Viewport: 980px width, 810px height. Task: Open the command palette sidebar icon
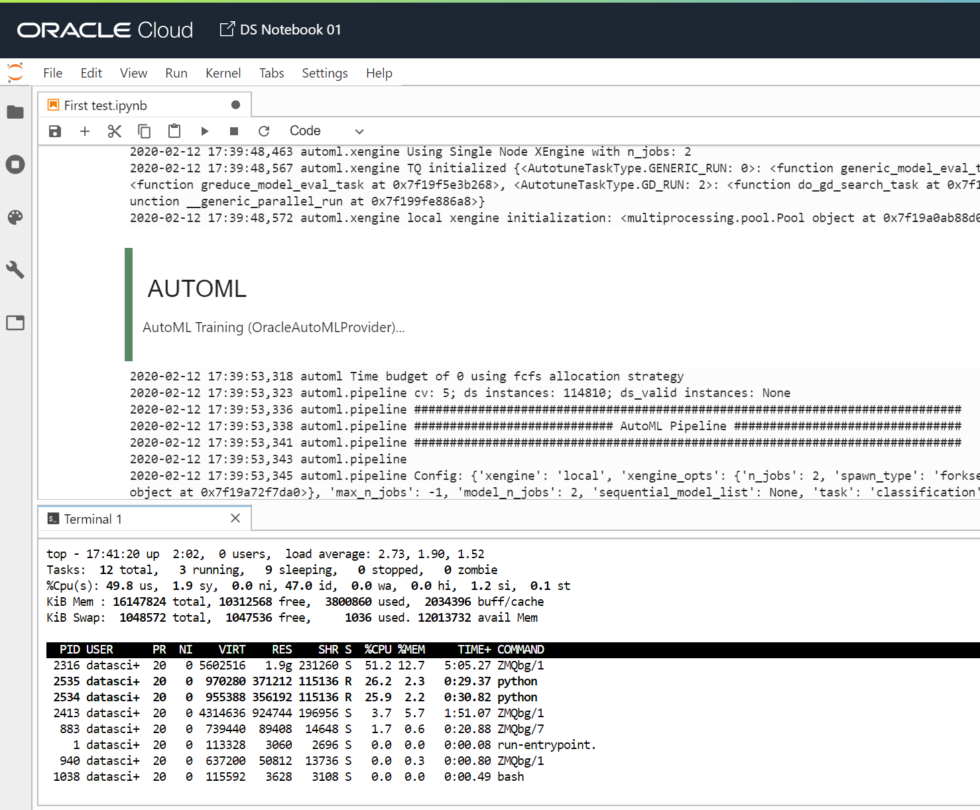(x=15, y=217)
